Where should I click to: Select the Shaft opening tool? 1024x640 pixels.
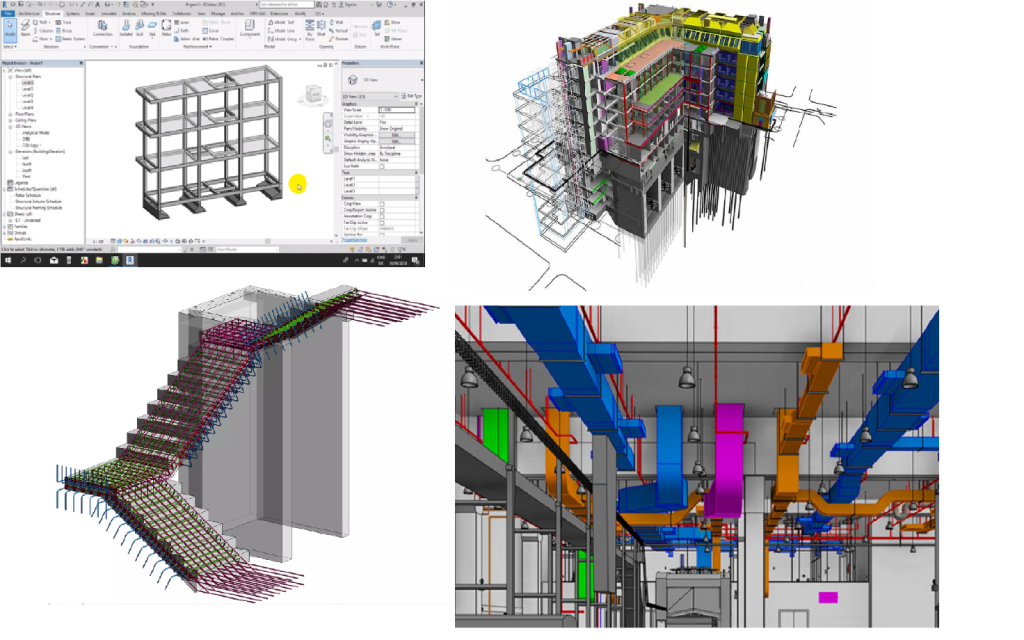[321, 28]
